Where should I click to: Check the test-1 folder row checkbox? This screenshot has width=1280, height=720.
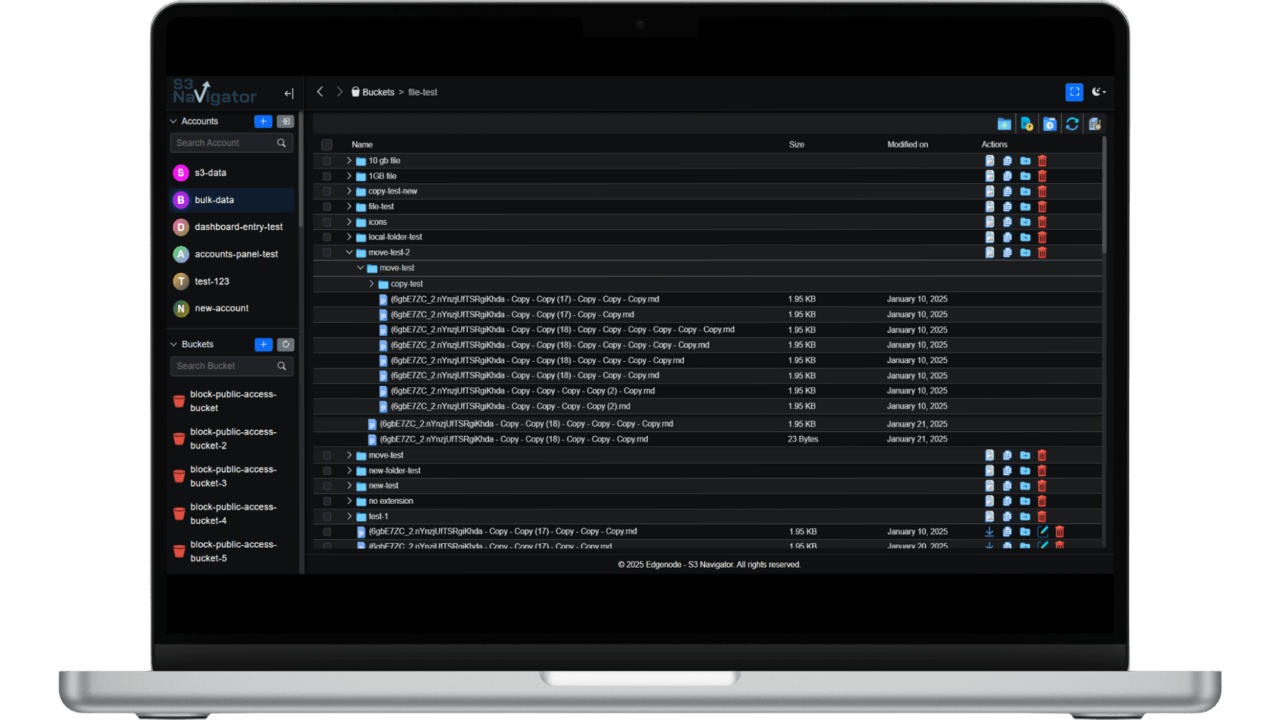coord(327,516)
